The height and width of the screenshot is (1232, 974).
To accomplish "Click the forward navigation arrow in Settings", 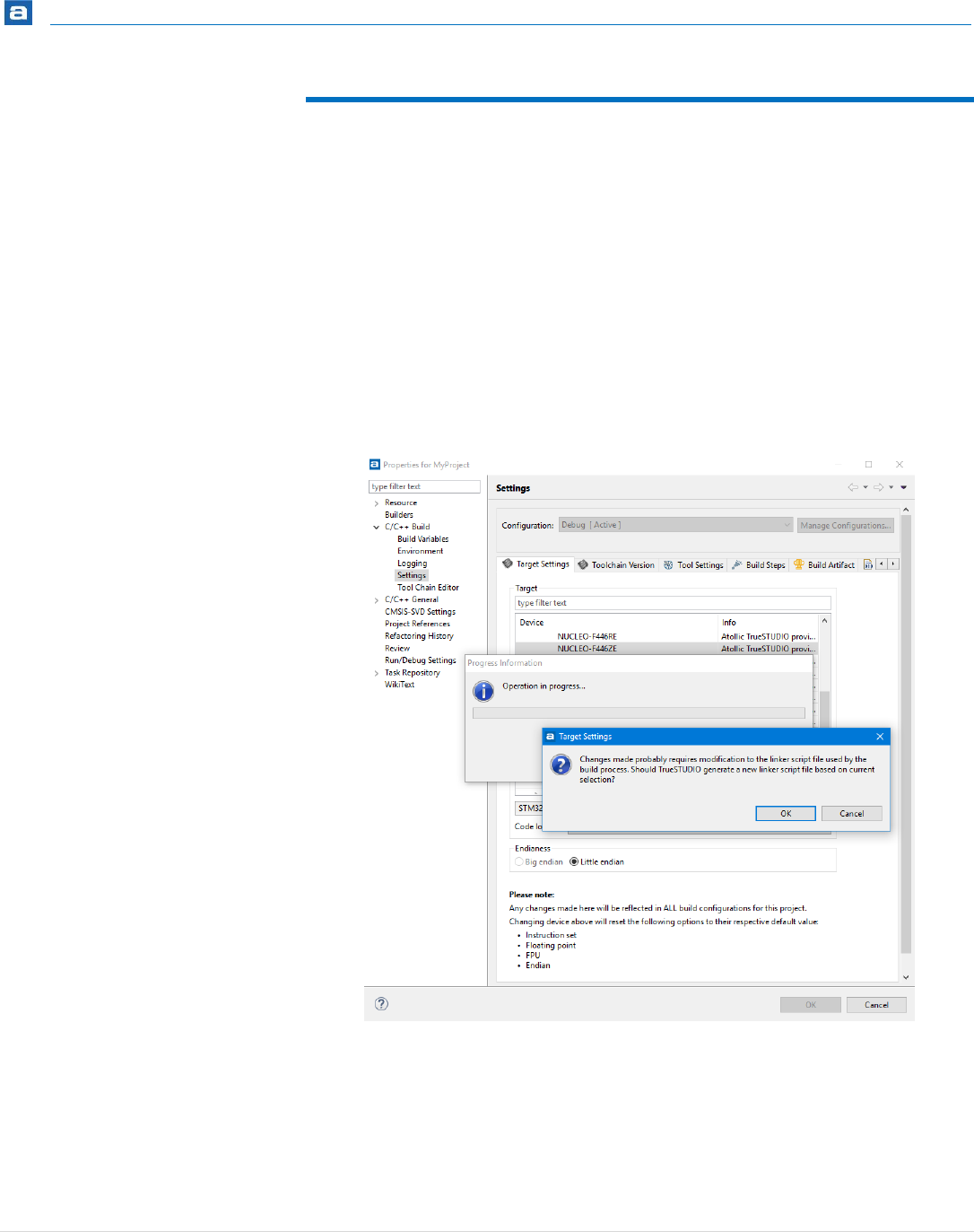I will pos(879,487).
